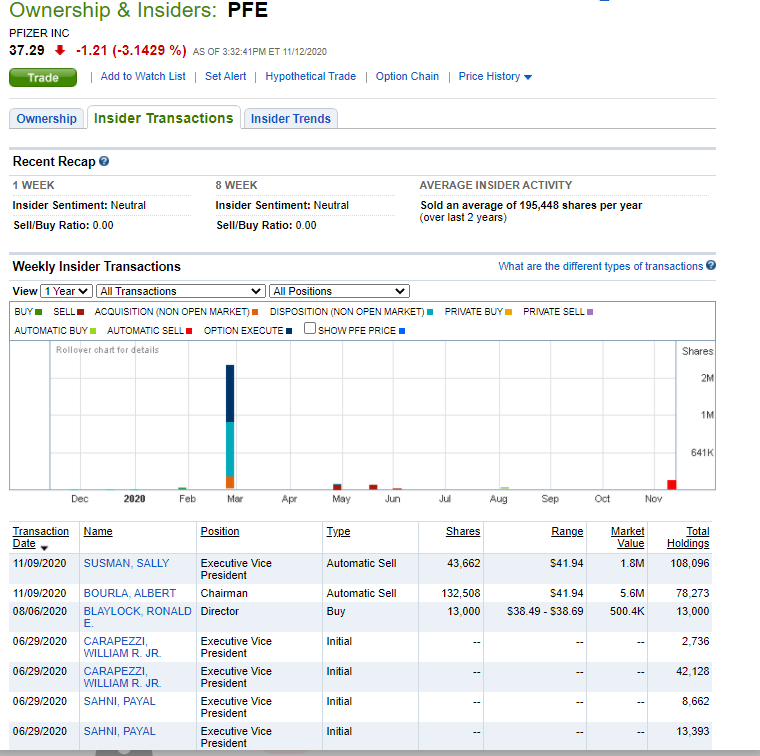760x756 pixels.
Task: Click the tall March bar's navy segment
Action: coord(230,394)
